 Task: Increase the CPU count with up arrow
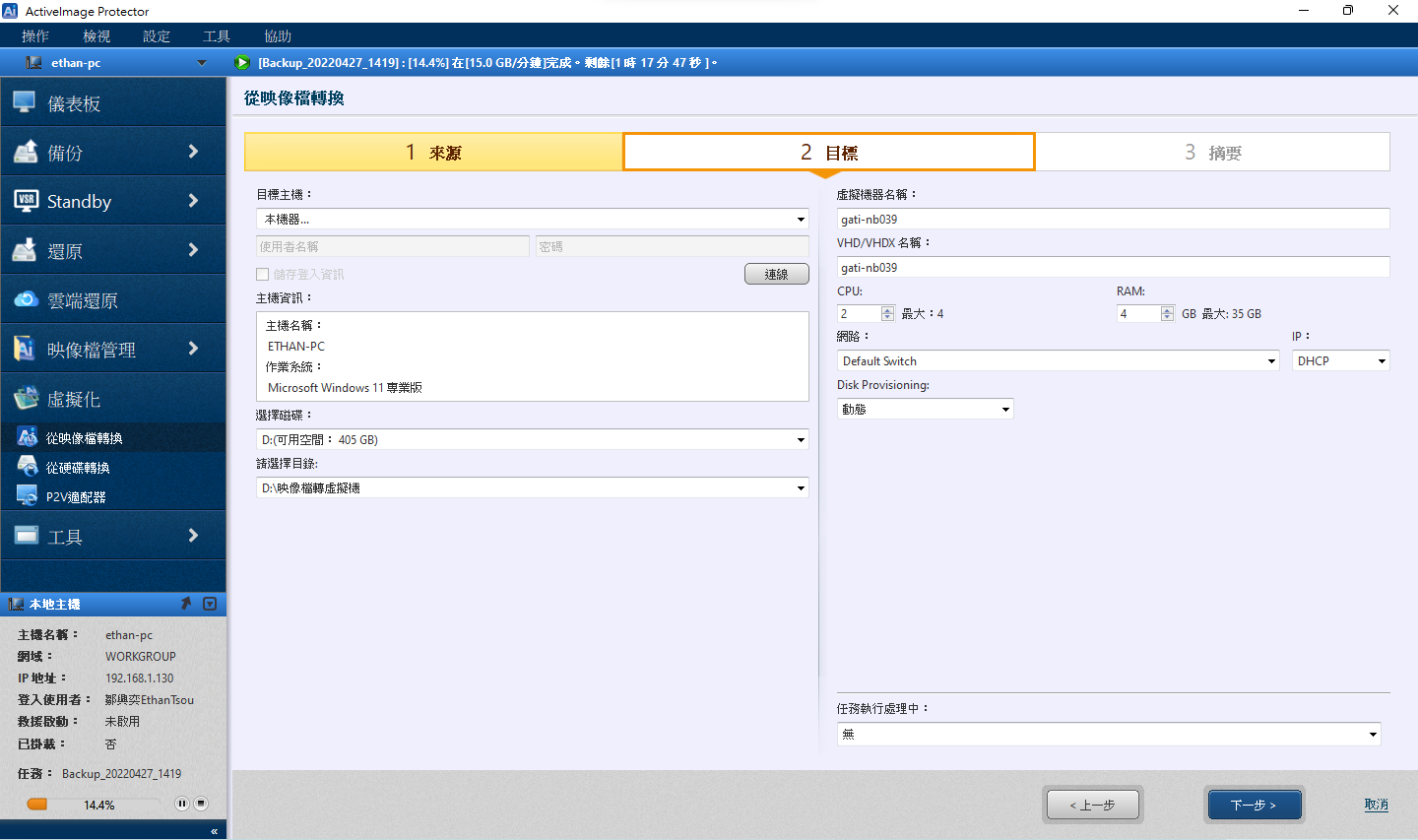click(x=887, y=309)
